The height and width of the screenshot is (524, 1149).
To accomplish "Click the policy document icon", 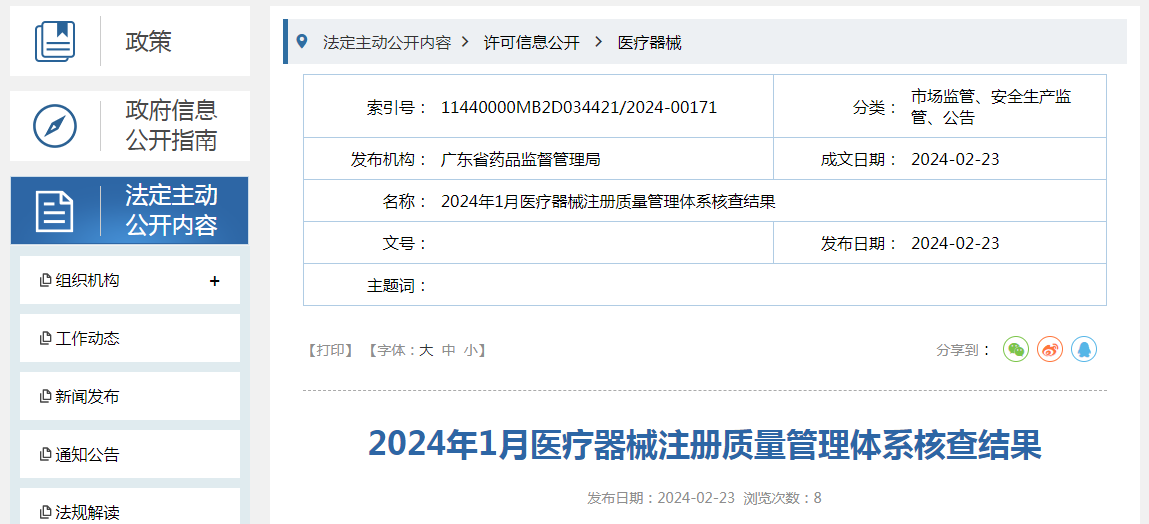I will tap(55, 41).
